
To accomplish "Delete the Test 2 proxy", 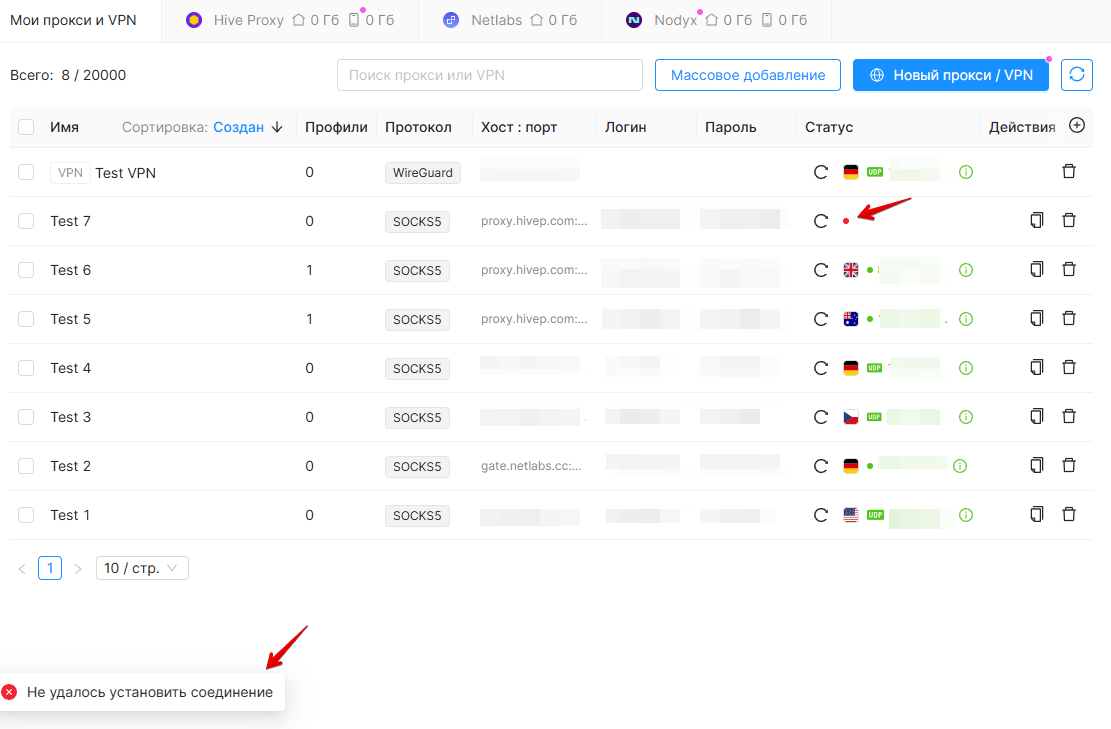I will pyautogui.click(x=1069, y=465).
